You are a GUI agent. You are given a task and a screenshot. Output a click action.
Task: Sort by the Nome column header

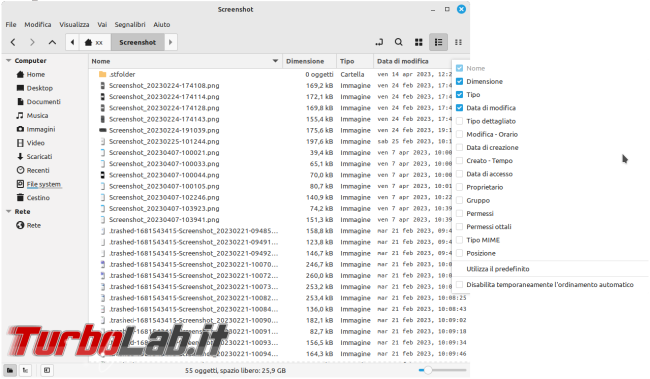185,61
